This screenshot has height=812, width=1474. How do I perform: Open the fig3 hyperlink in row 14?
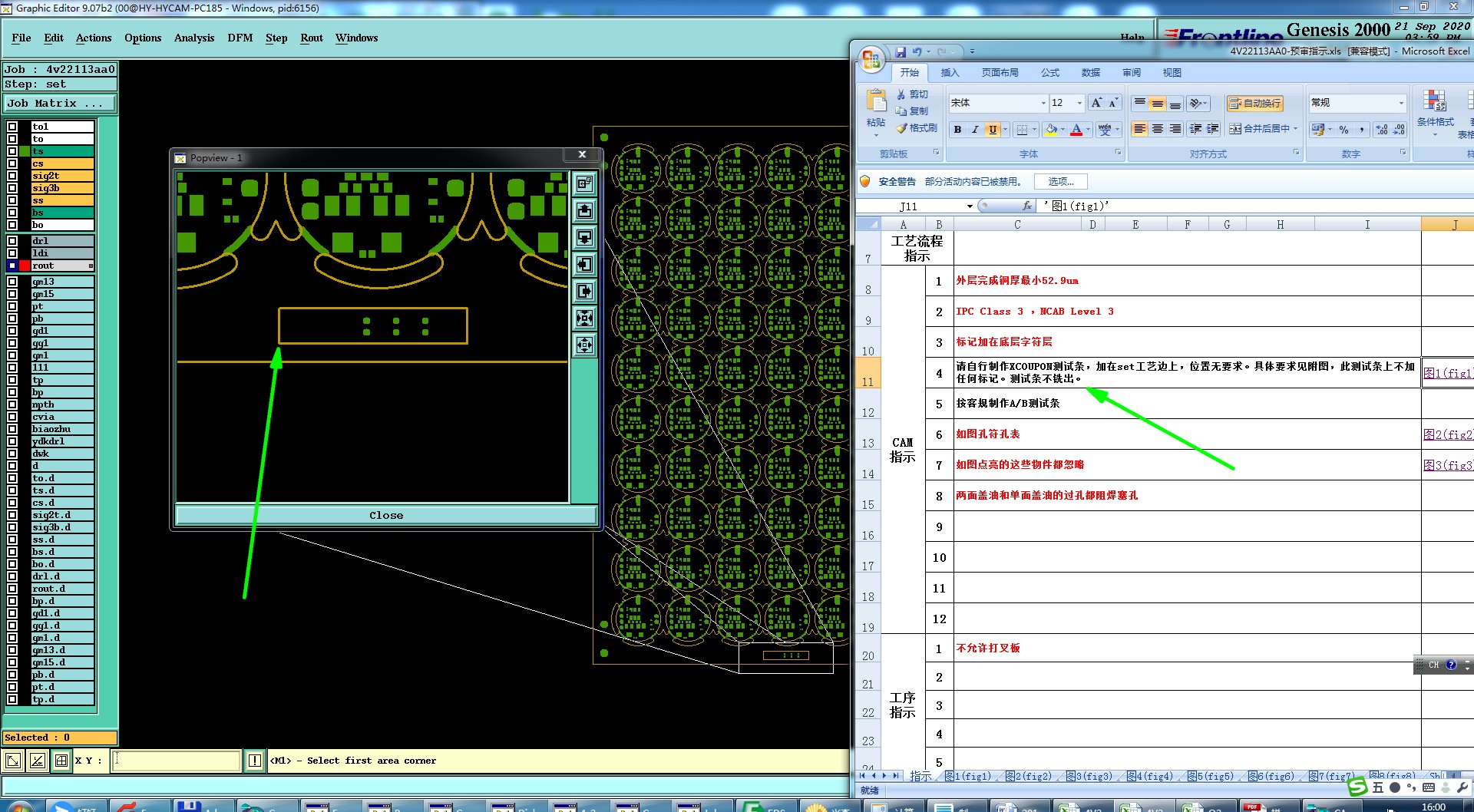pos(1448,465)
